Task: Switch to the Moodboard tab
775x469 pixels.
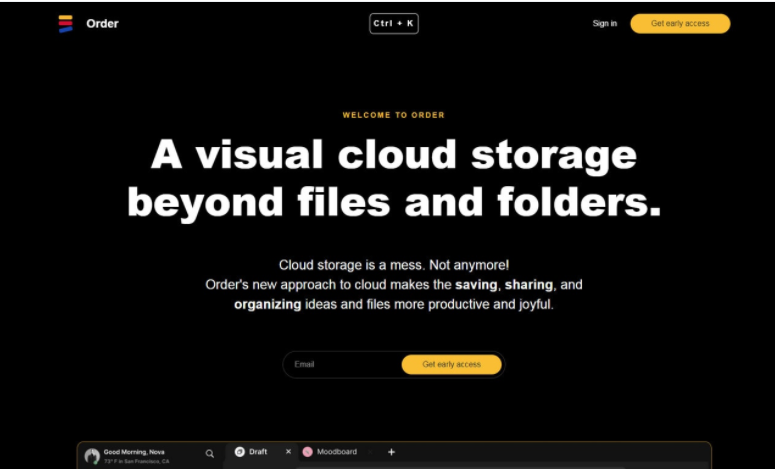Action: coord(336,452)
